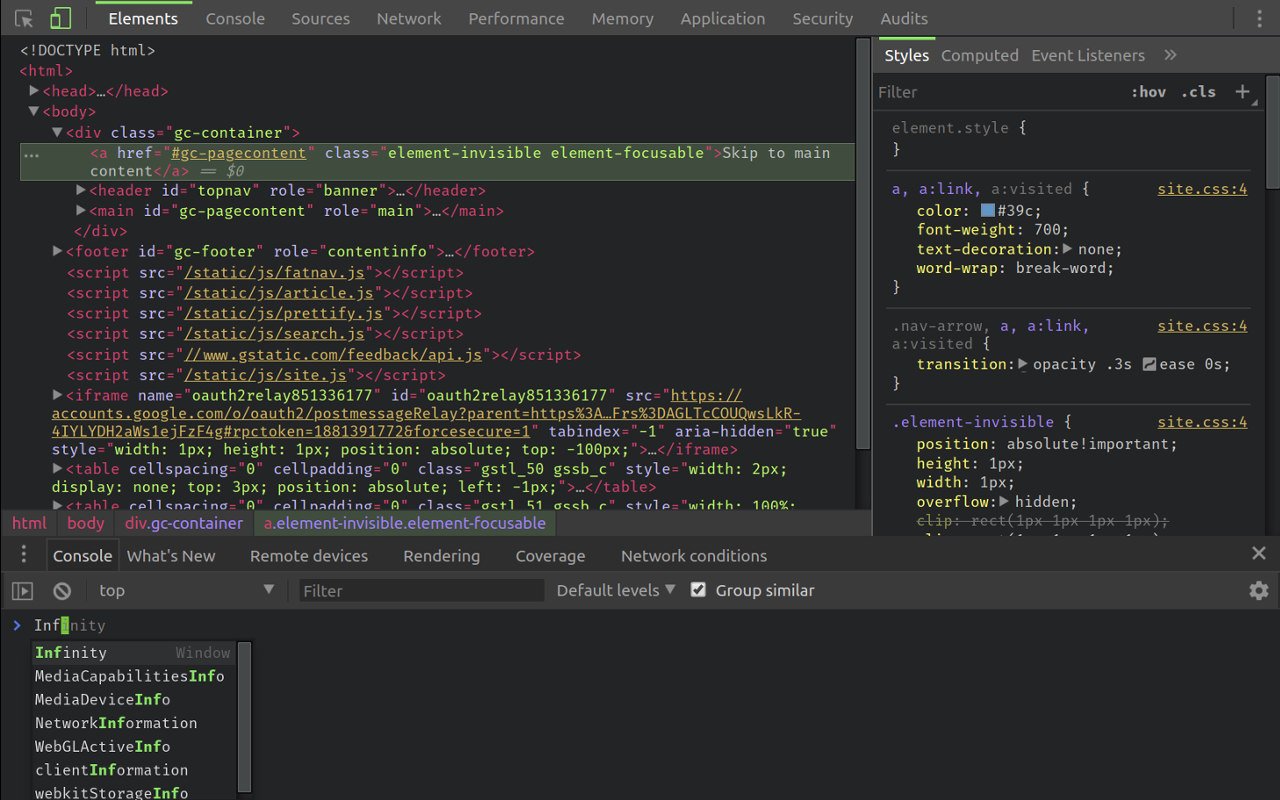Image resolution: width=1280 pixels, height=800 pixels.
Task: Choose MediaCapabilitiesInfo autocomplete suggestion
Action: tap(133, 676)
